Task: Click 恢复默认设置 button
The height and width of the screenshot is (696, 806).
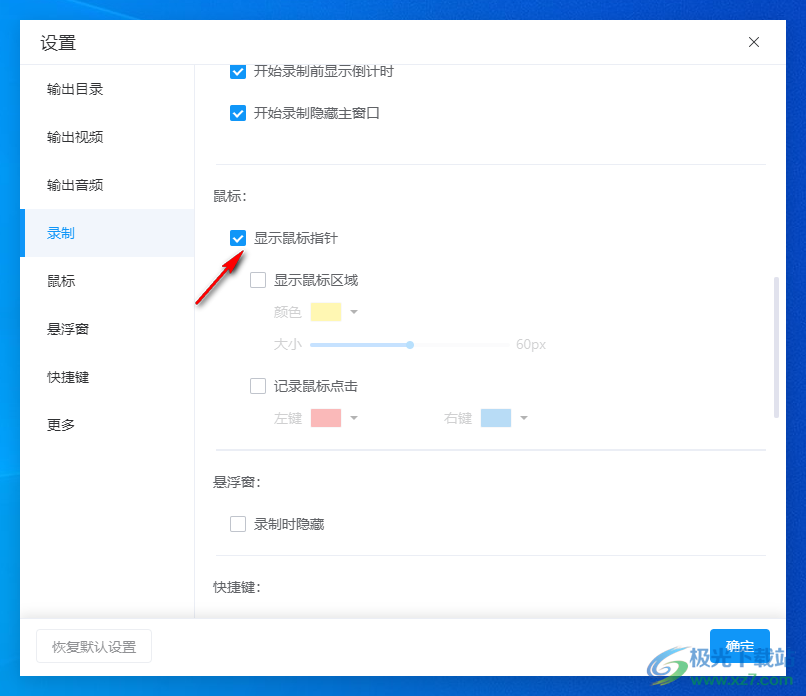Action: (x=94, y=646)
